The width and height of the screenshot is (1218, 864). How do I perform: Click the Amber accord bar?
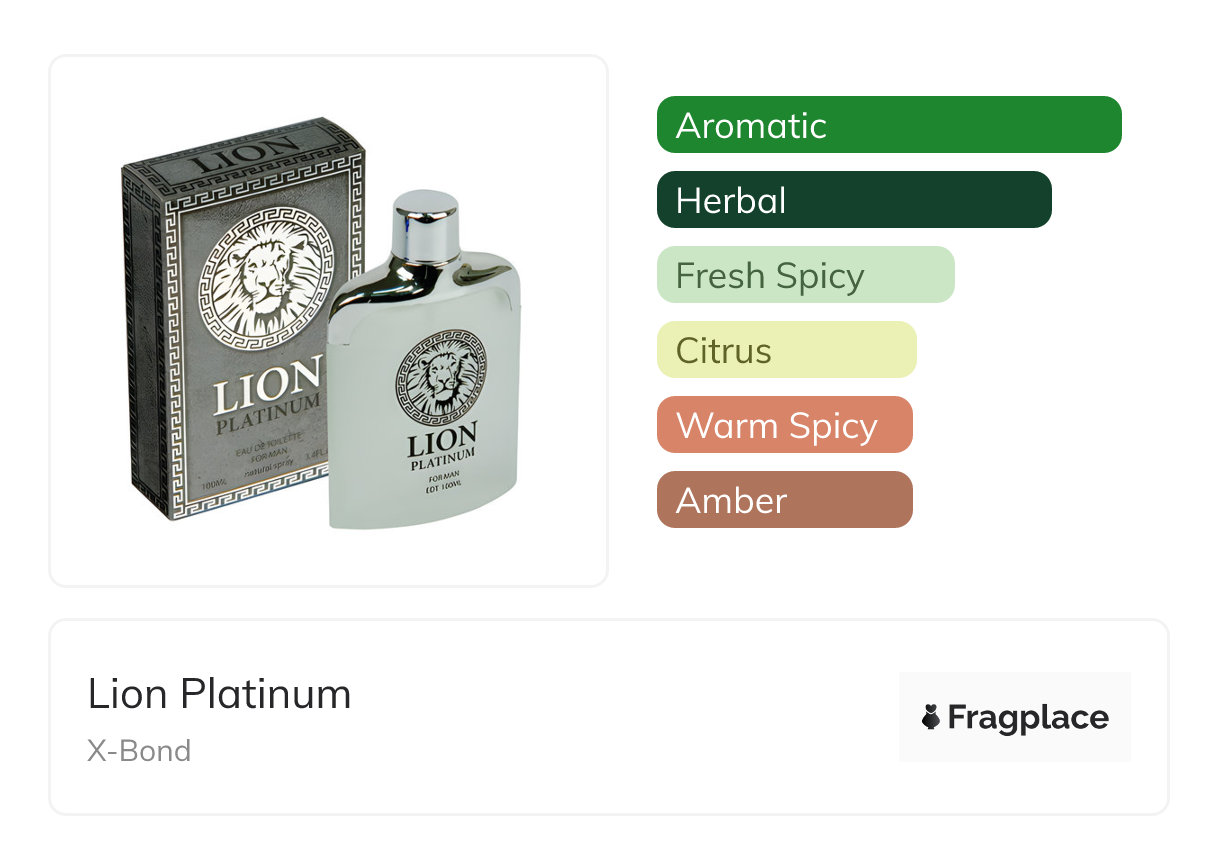(784, 500)
